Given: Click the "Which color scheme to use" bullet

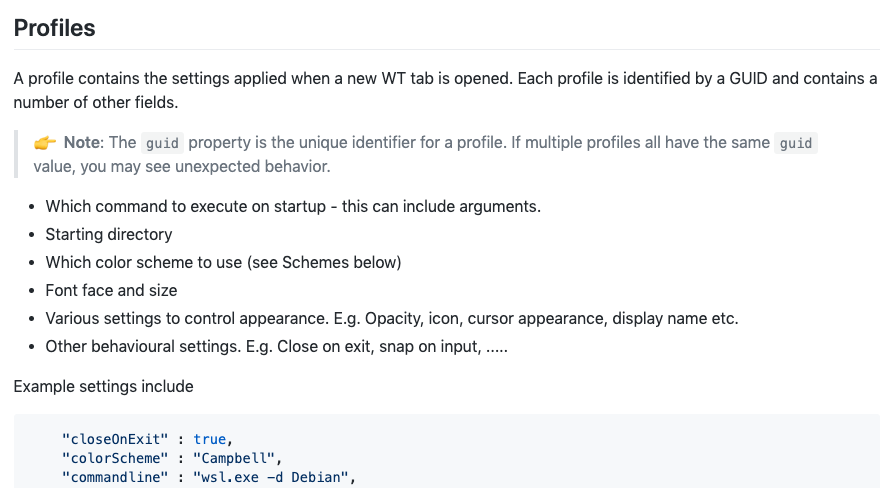Looking at the screenshot, I should (222, 263).
